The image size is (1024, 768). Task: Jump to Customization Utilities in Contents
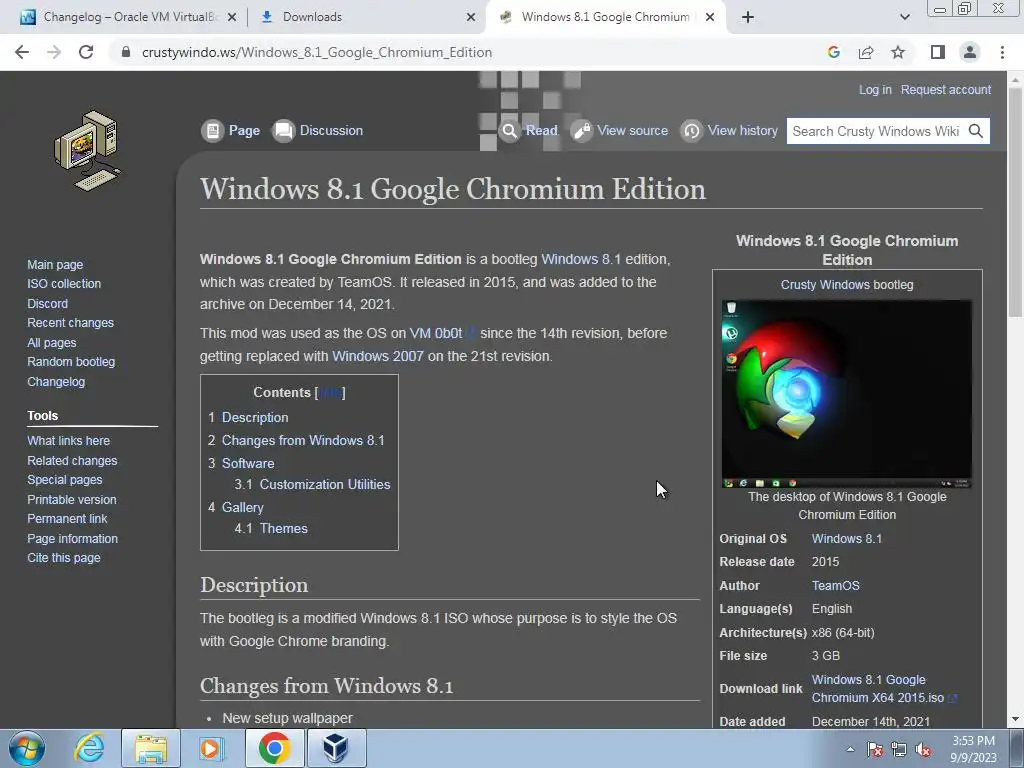(325, 485)
